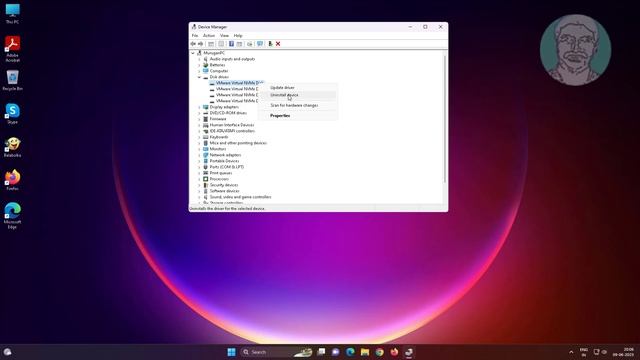640x360 pixels.
Task: Open Task View on the taskbar
Action: click(321, 352)
